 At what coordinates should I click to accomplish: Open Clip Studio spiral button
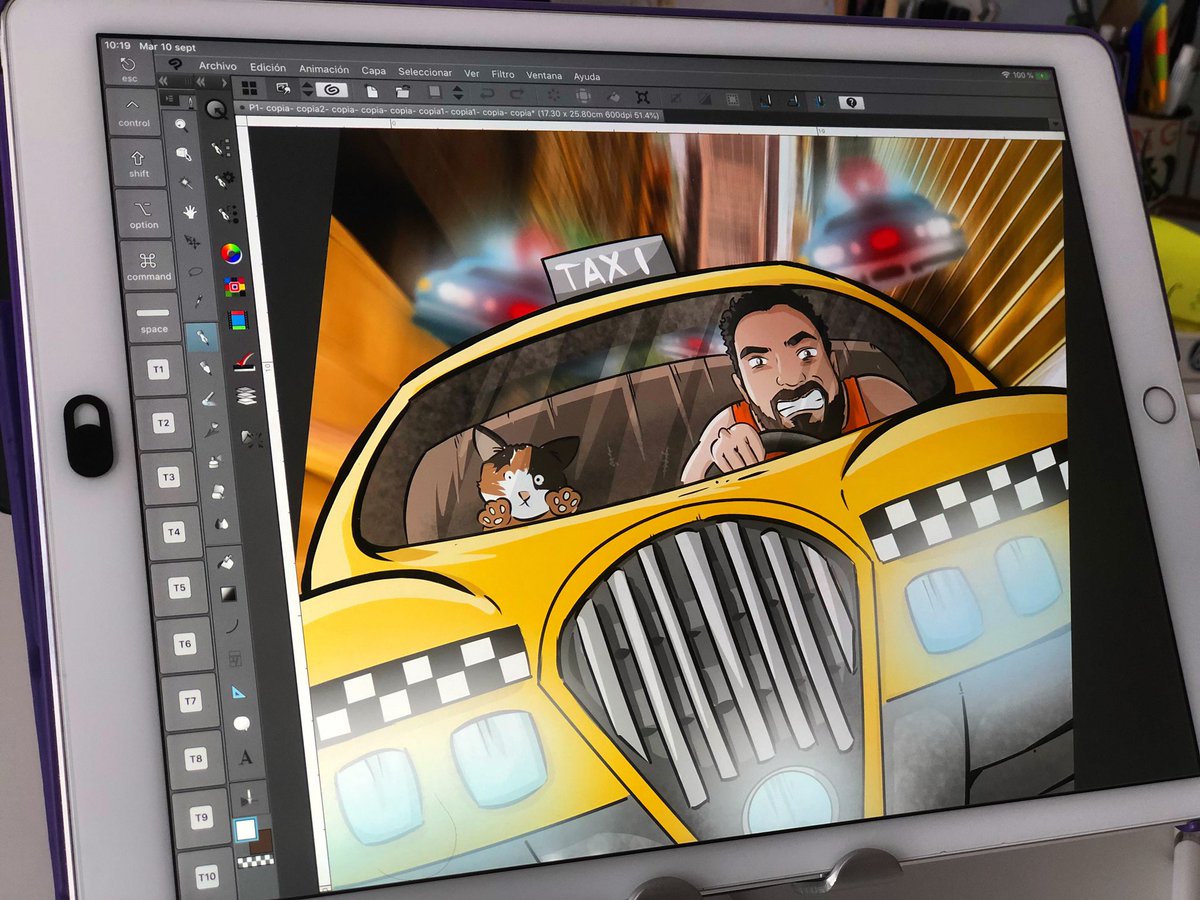coord(330,90)
